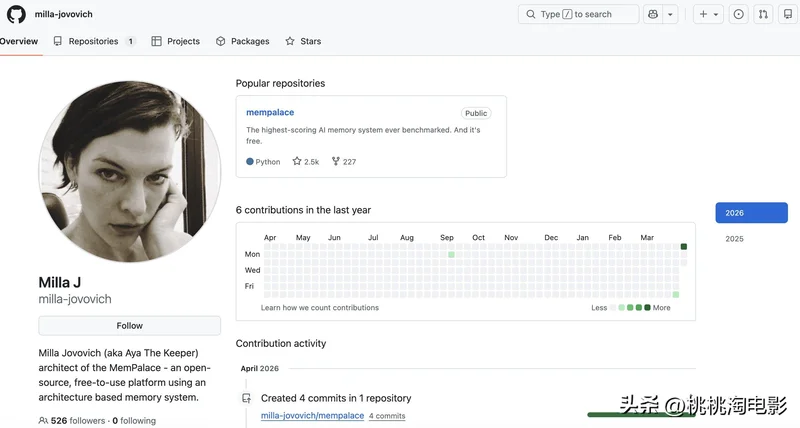Open the repositories icon at far right of header
This screenshot has height=428, width=800.
coord(788,14)
